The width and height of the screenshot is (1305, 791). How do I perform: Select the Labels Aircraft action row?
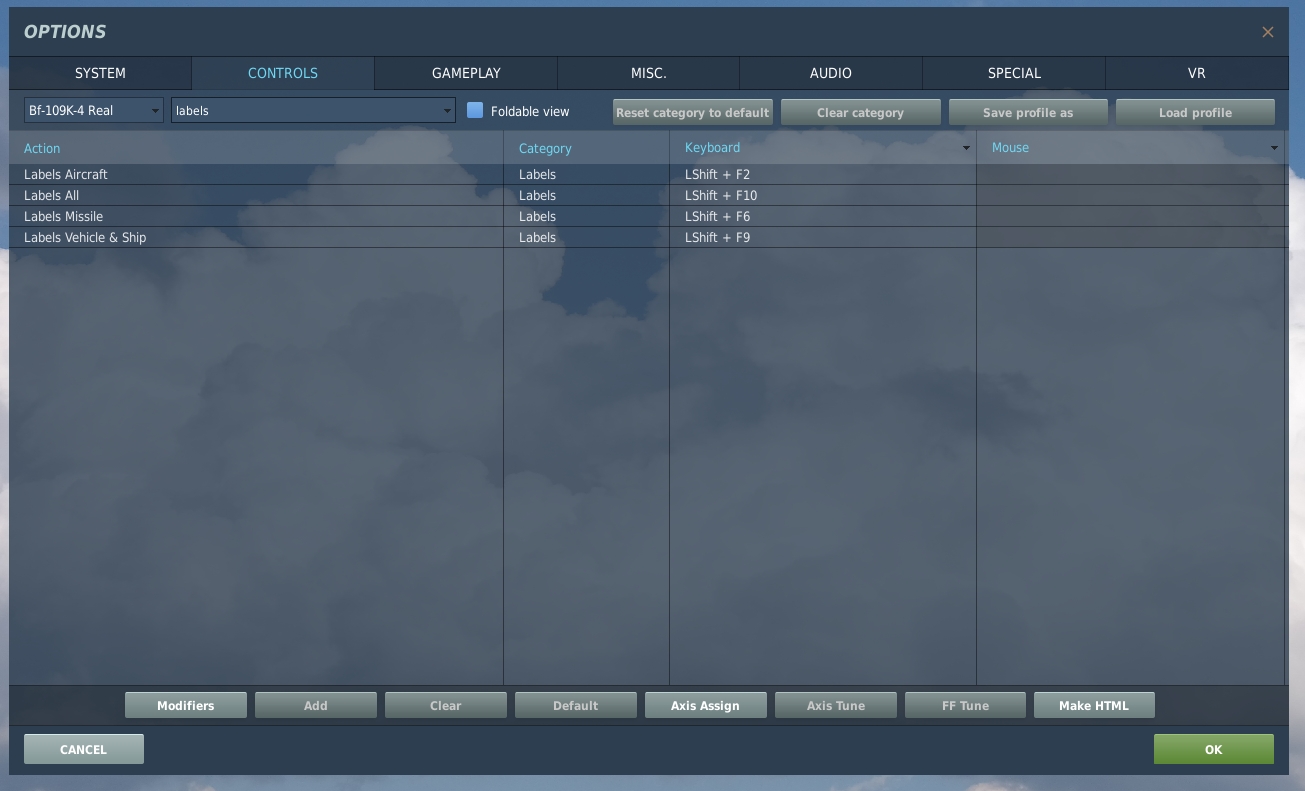[x=256, y=174]
